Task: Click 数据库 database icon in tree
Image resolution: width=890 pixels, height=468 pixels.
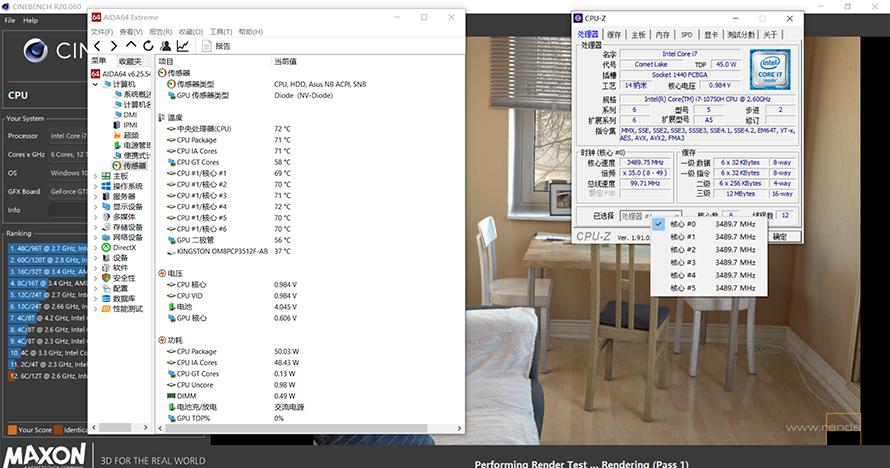Action: 106,298
